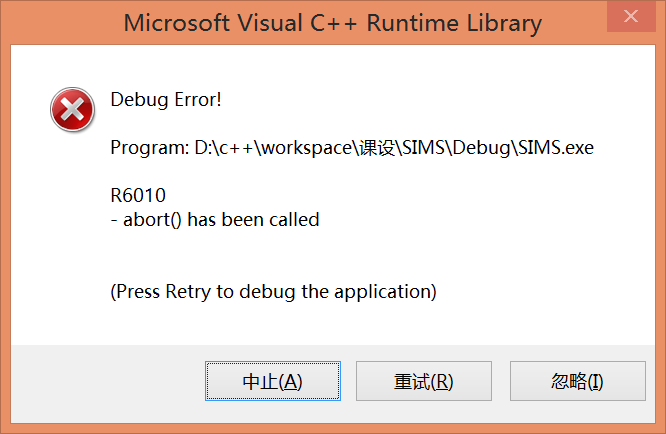Choose 重试(R) to debug the application

[424, 381]
